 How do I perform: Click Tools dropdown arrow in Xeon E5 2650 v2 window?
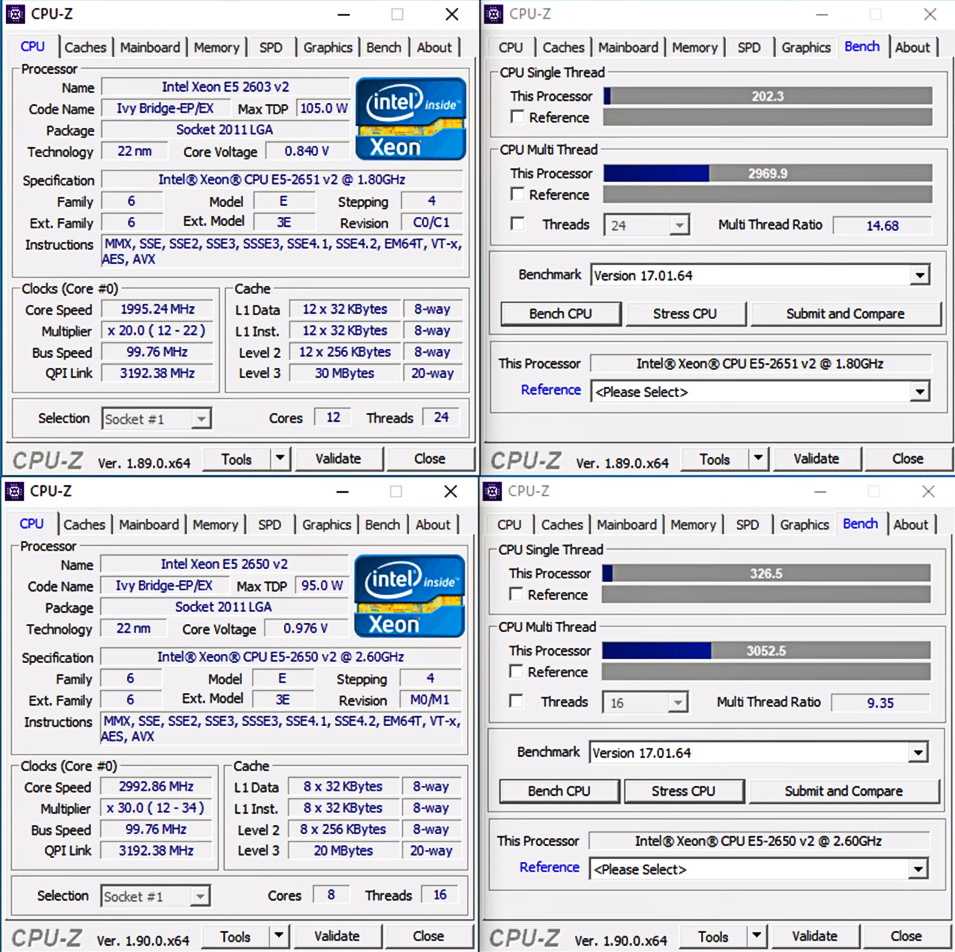279,936
